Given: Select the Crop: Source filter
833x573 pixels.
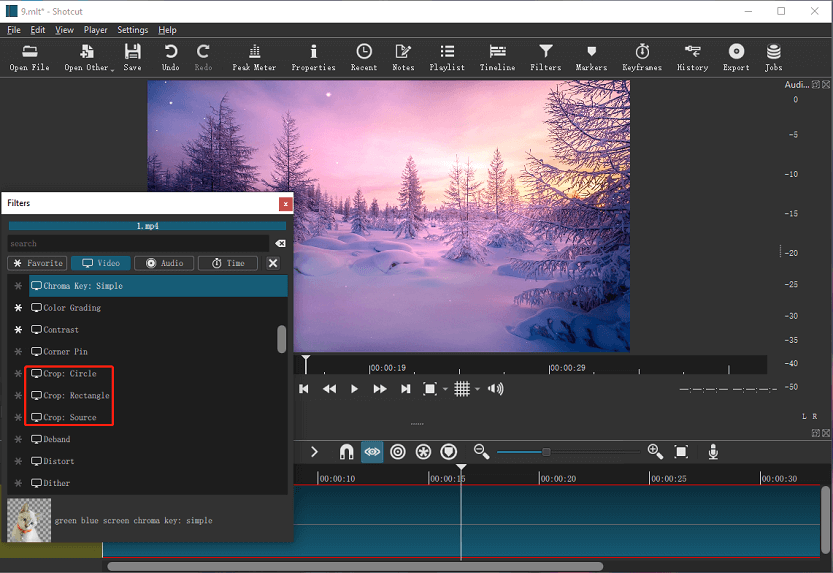Looking at the screenshot, I should (x=158, y=417).
